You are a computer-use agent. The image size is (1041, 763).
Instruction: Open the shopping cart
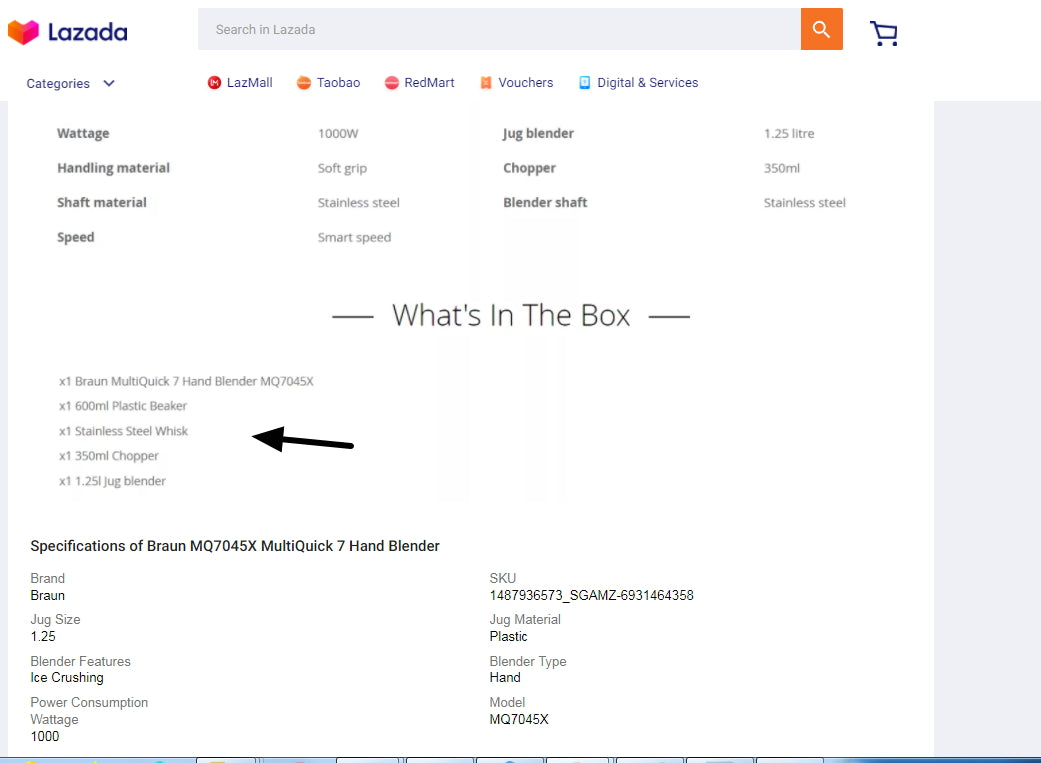883,33
